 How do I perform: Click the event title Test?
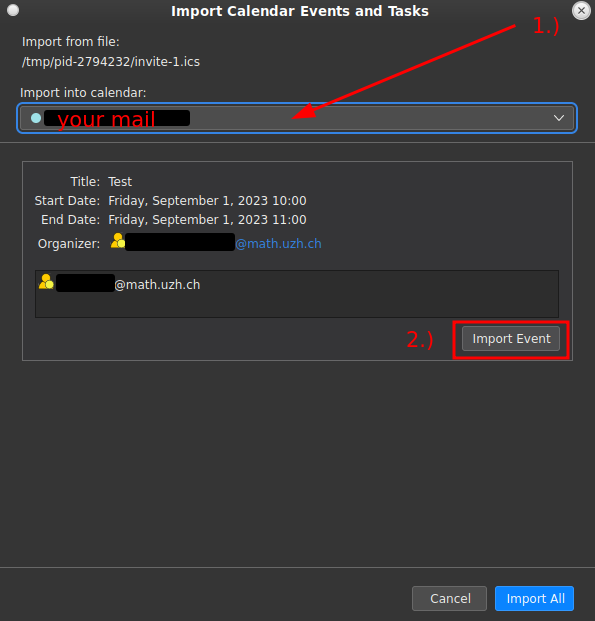coord(120,182)
